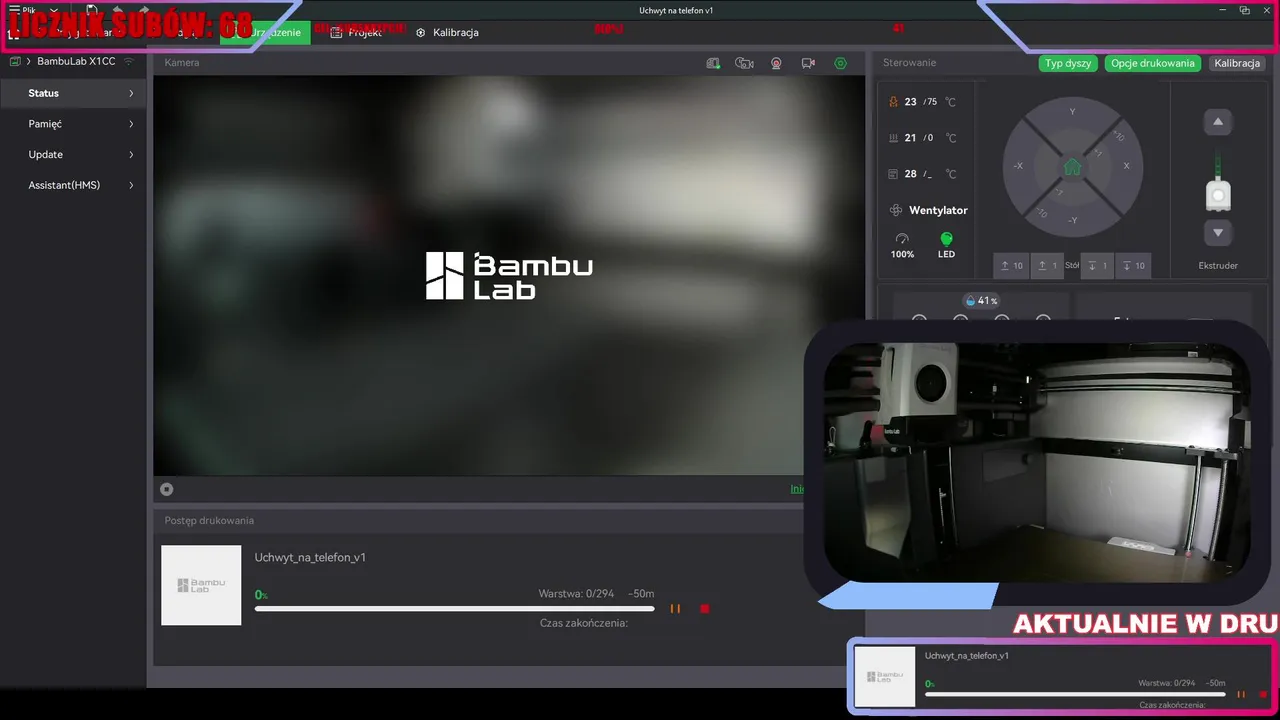1280x720 pixels.
Task: Click the Typ dyszy button
Action: point(1068,63)
